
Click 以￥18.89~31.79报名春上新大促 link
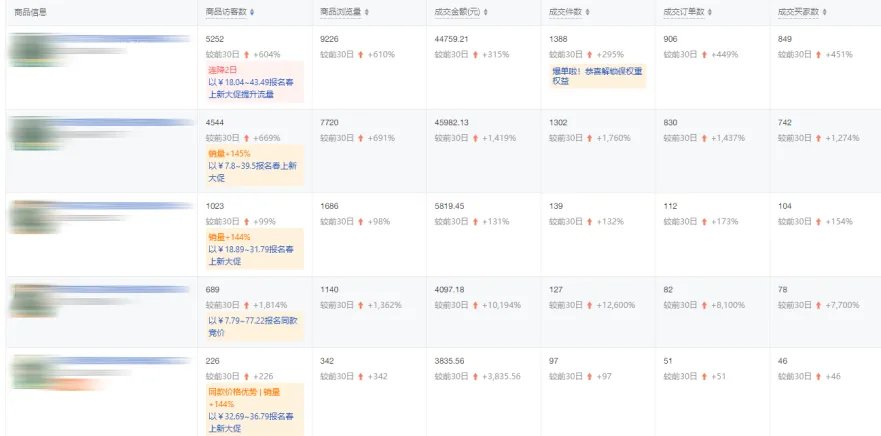(x=252, y=254)
